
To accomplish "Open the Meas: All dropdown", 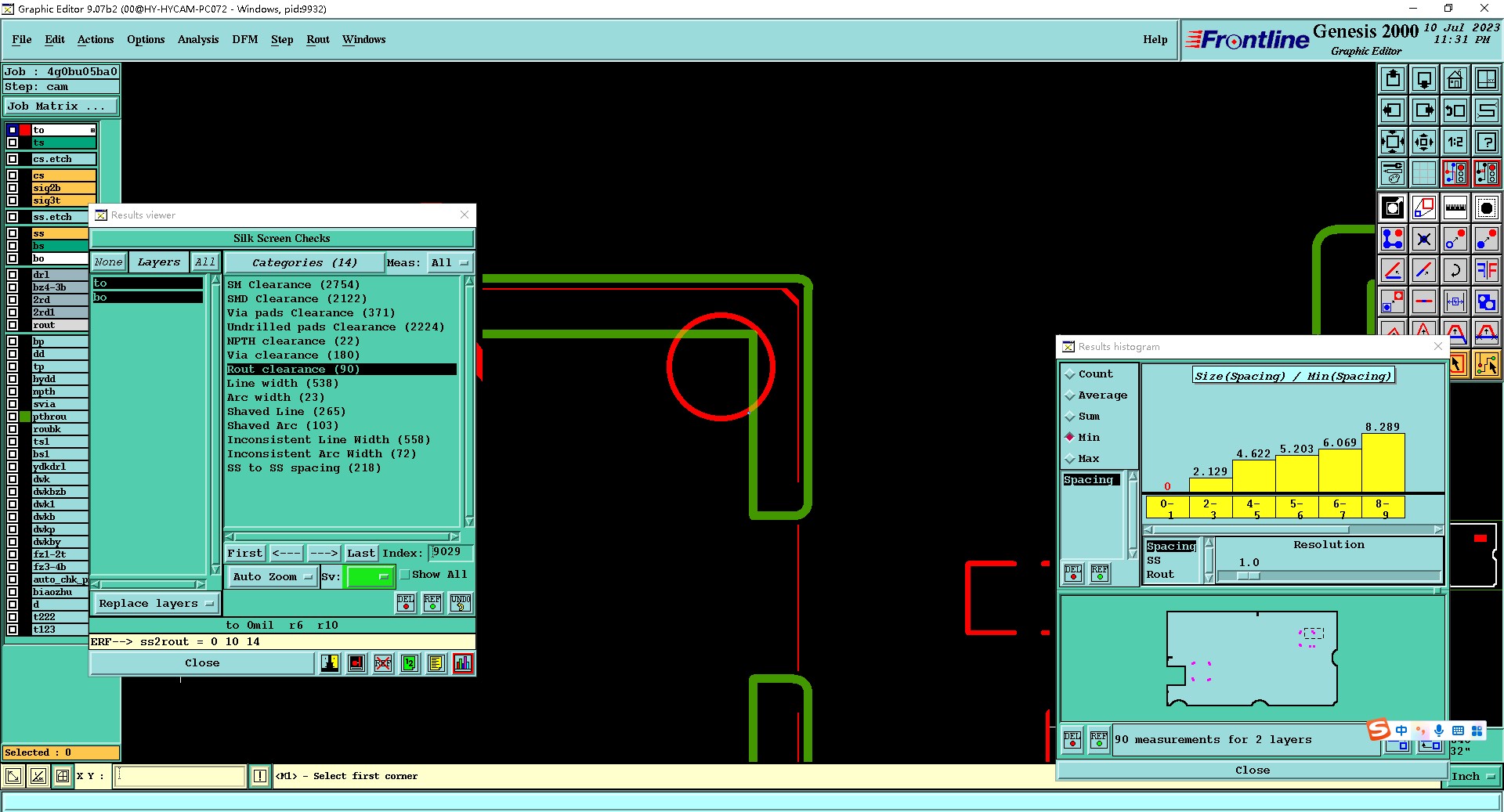I will pos(450,263).
